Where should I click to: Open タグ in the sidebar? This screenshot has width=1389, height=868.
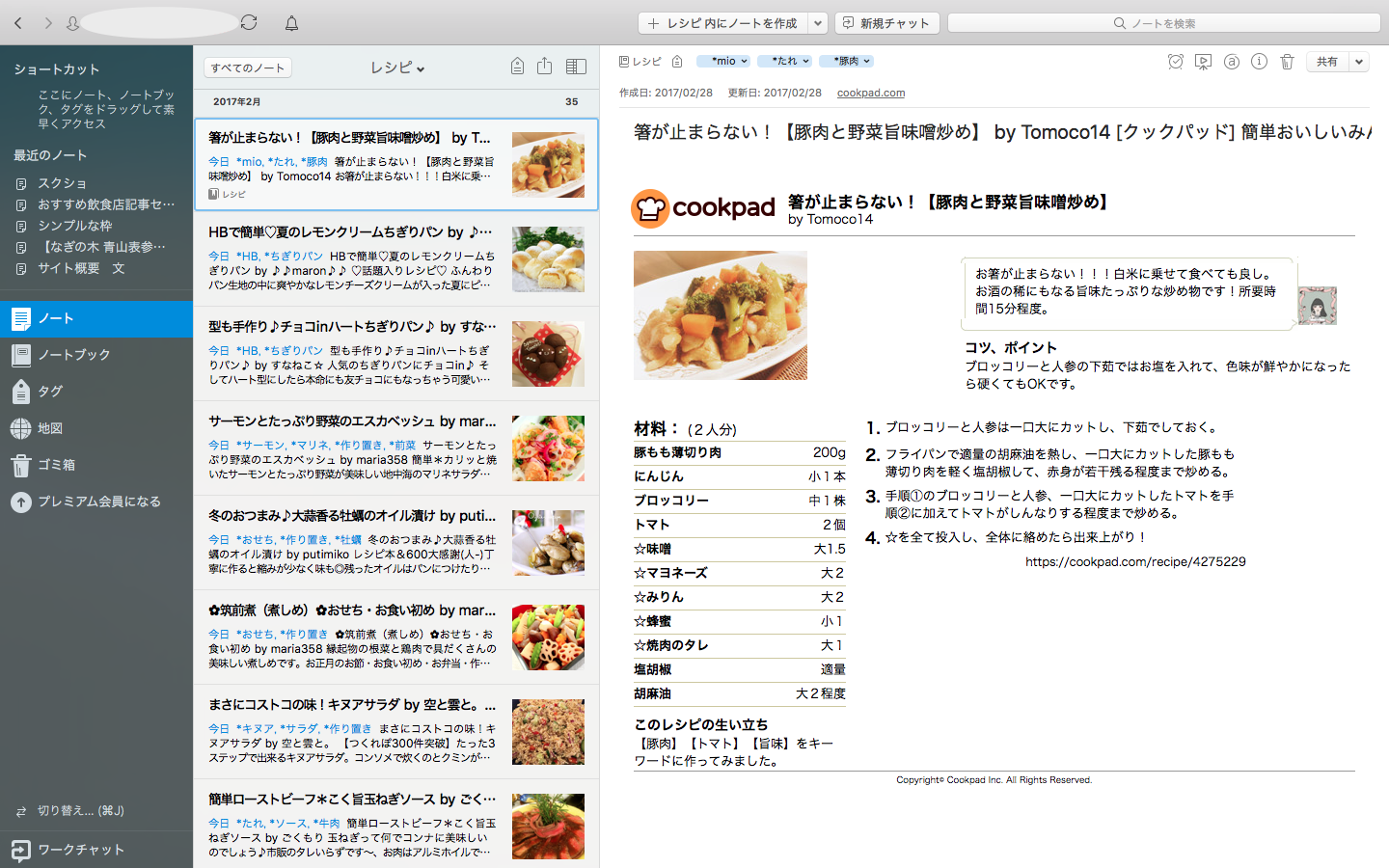click(x=96, y=392)
